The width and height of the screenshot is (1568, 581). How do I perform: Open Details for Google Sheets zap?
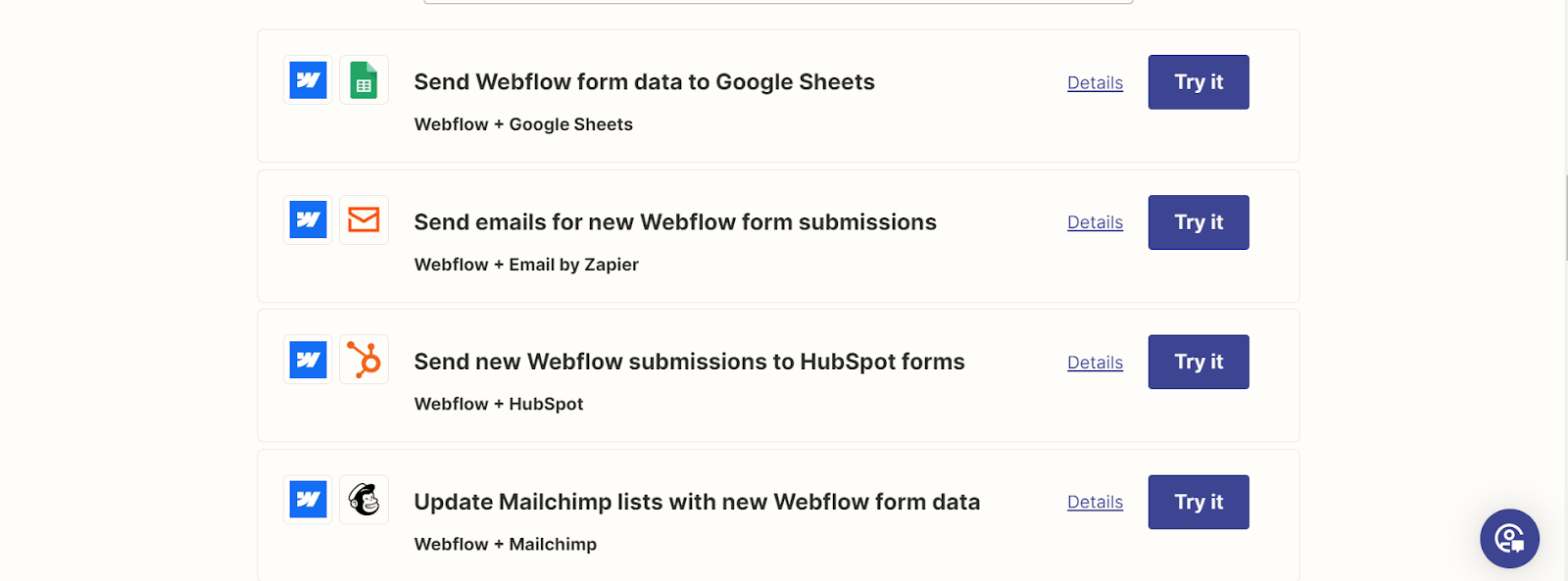[x=1095, y=83]
